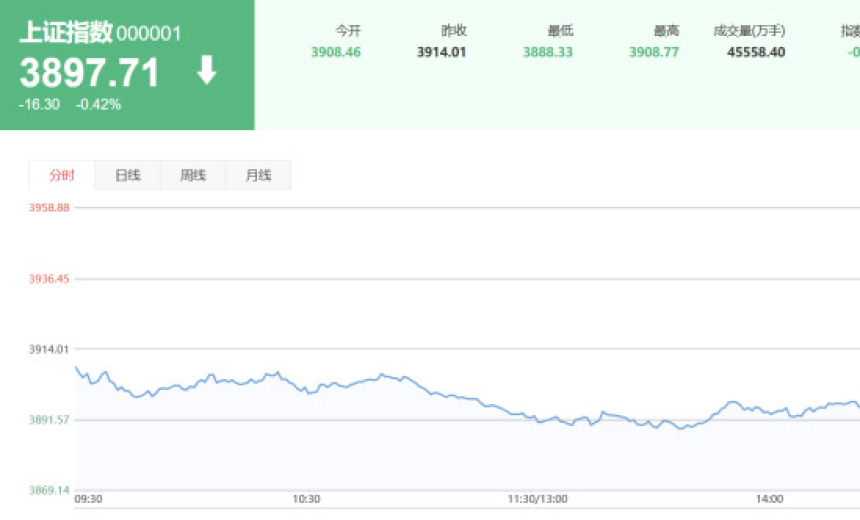Click the 昨收 previous close value 3914.01 in header
This screenshot has height=520, width=860.
[x=442, y=52]
